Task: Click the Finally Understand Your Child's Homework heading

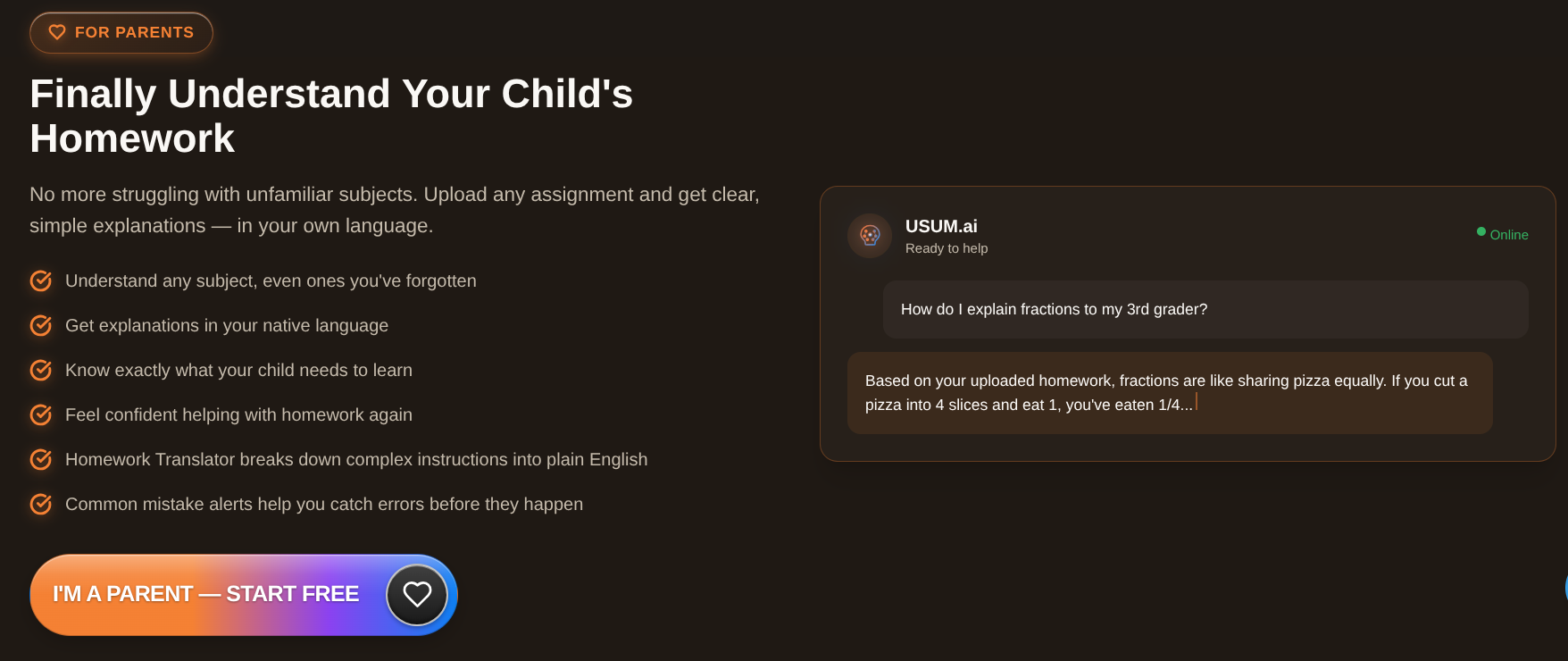Action: 331,116
